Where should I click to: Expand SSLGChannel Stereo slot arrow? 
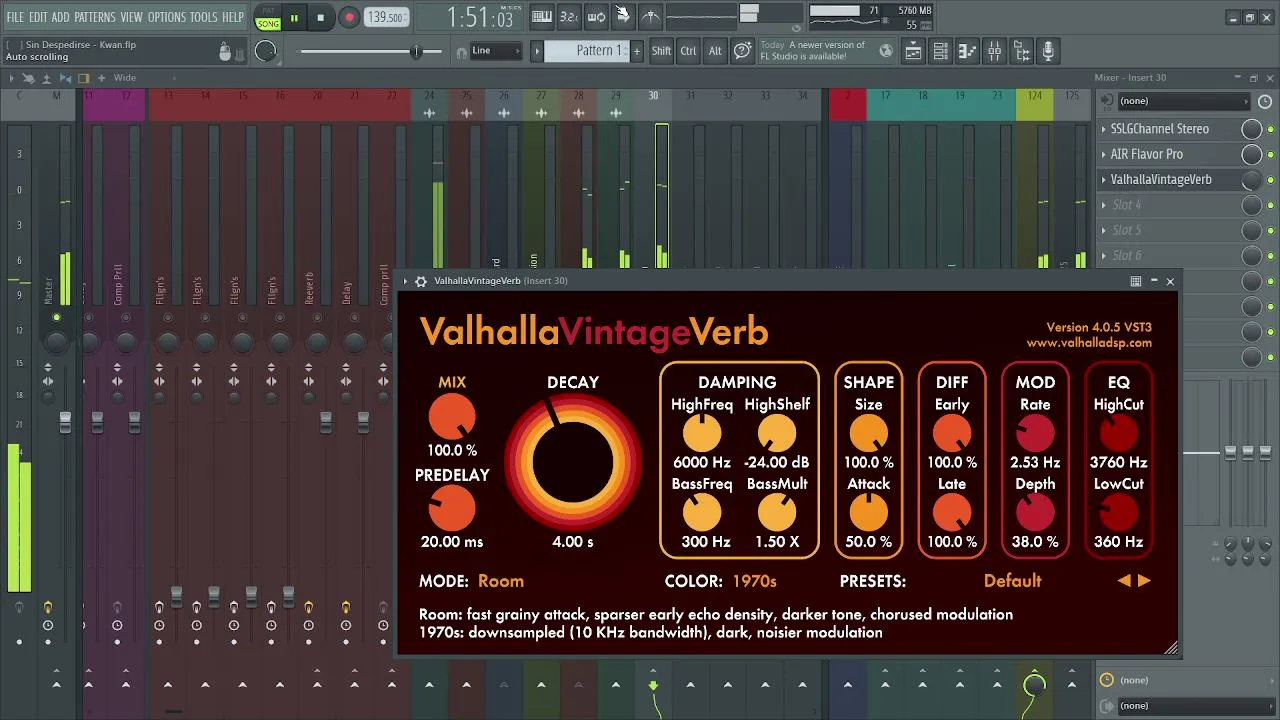coord(1104,129)
